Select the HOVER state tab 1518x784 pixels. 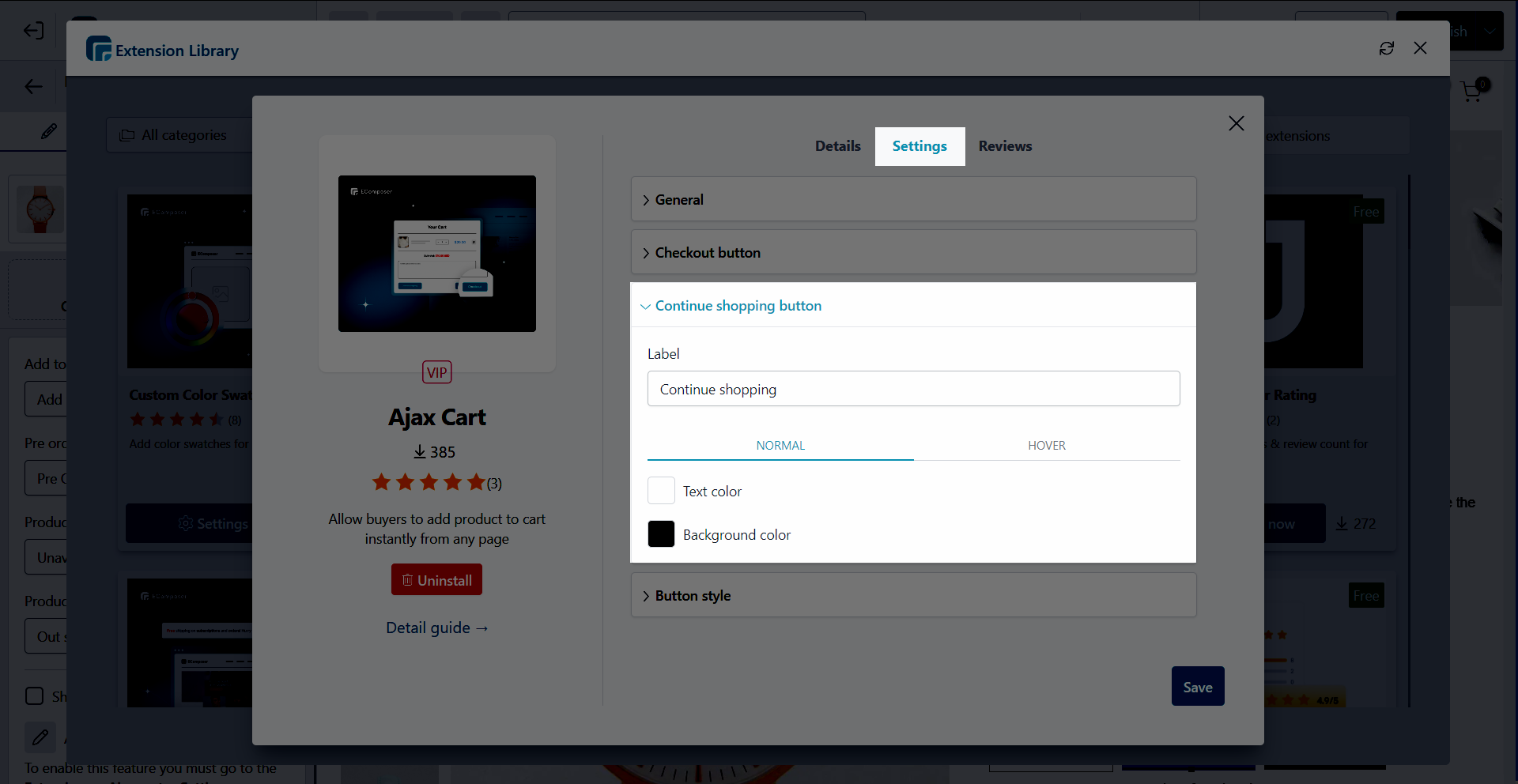pyautogui.click(x=1047, y=446)
